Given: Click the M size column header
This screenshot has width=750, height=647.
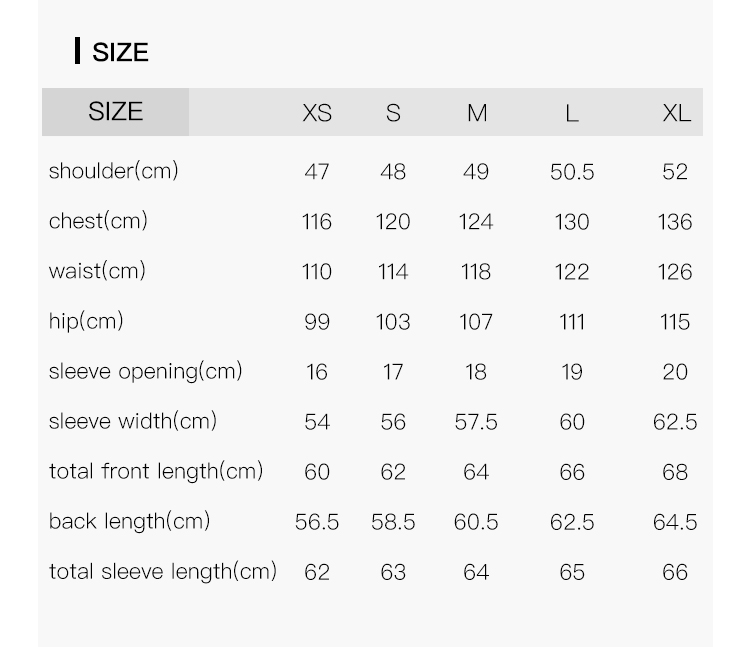Looking at the screenshot, I should [477, 113].
